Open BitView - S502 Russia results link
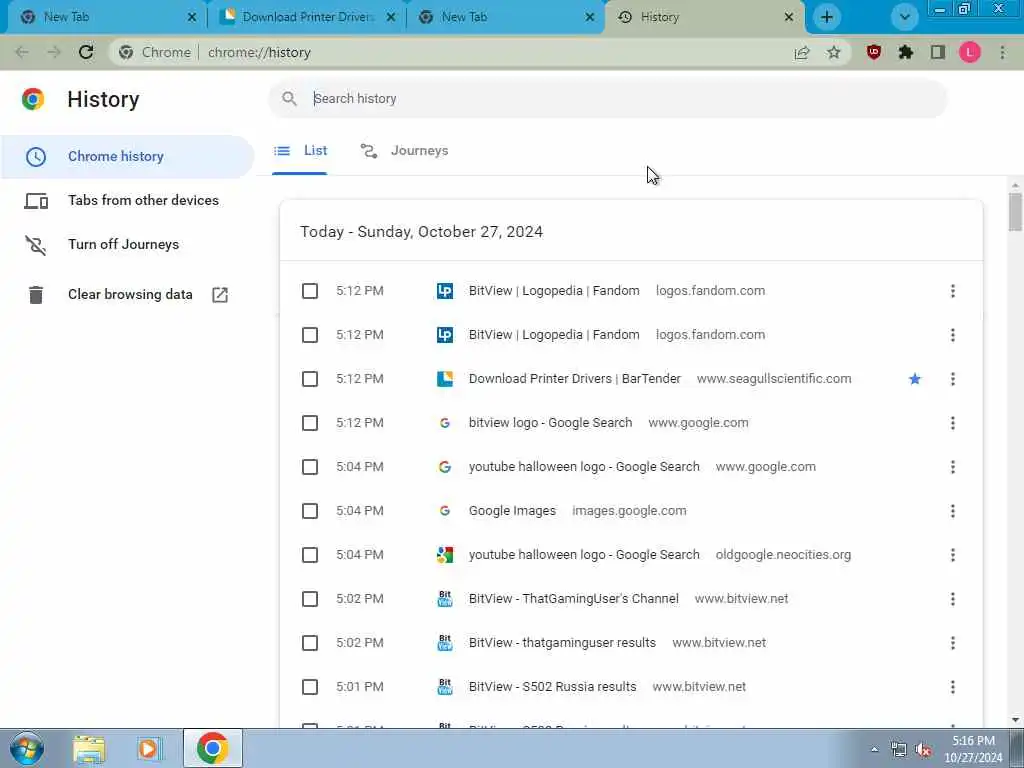 pyautogui.click(x=552, y=687)
